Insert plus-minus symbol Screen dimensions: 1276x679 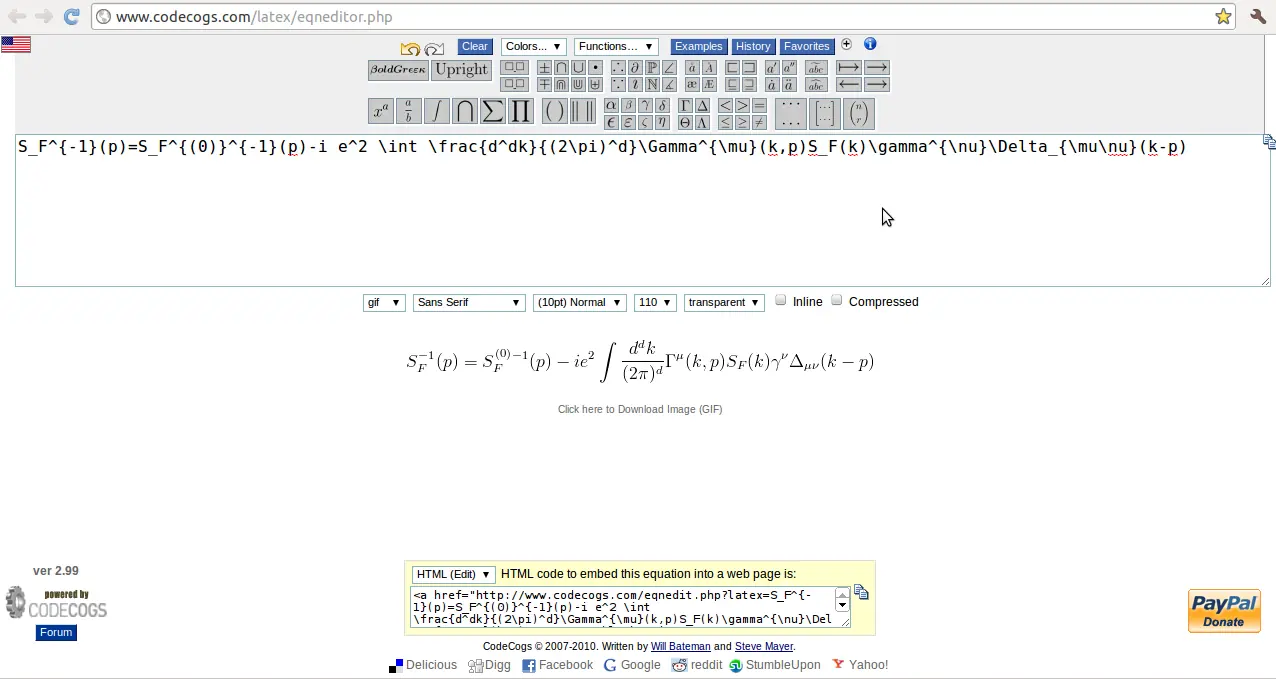(x=544, y=68)
